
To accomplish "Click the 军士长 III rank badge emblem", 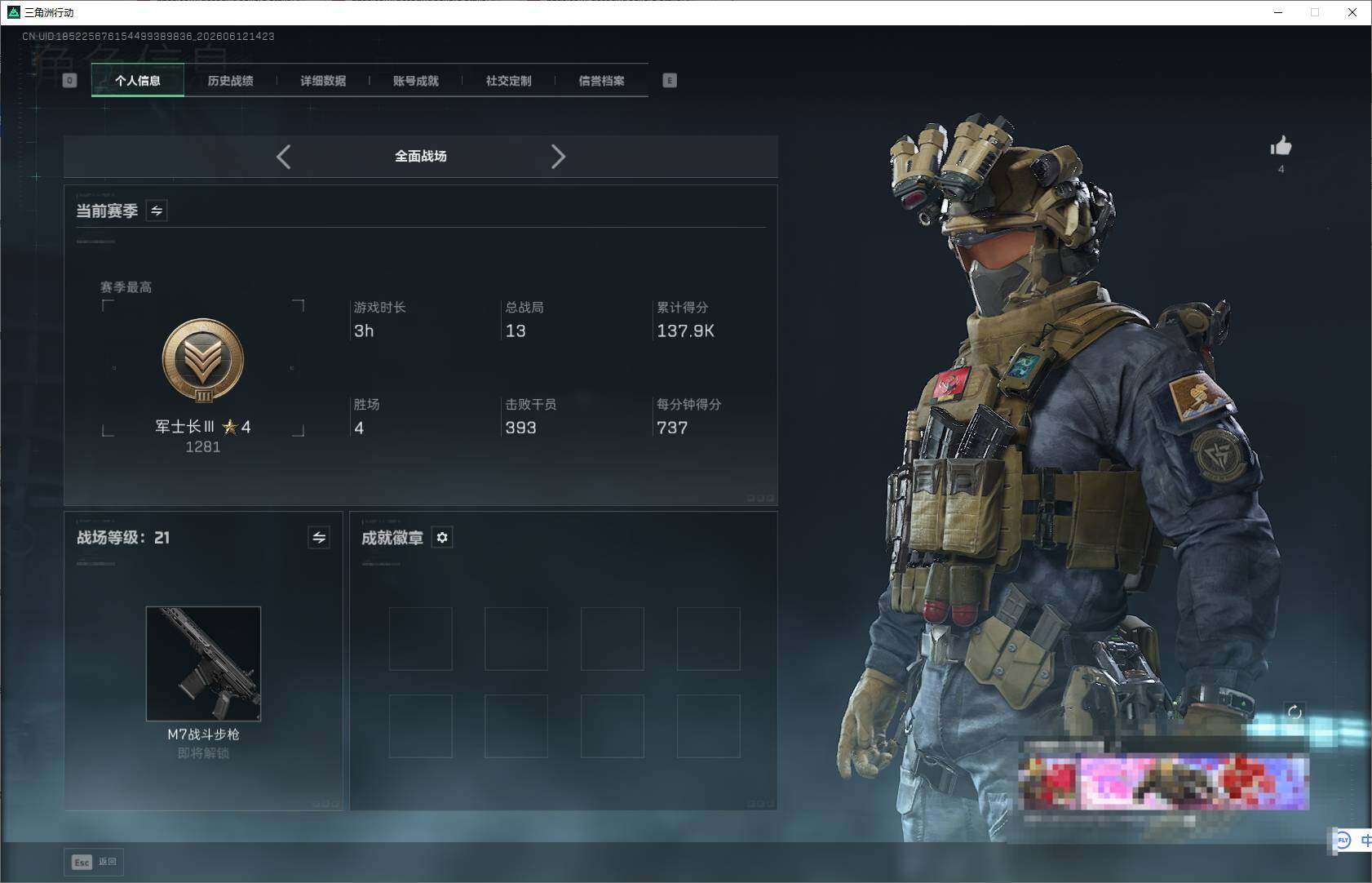I will click(203, 361).
